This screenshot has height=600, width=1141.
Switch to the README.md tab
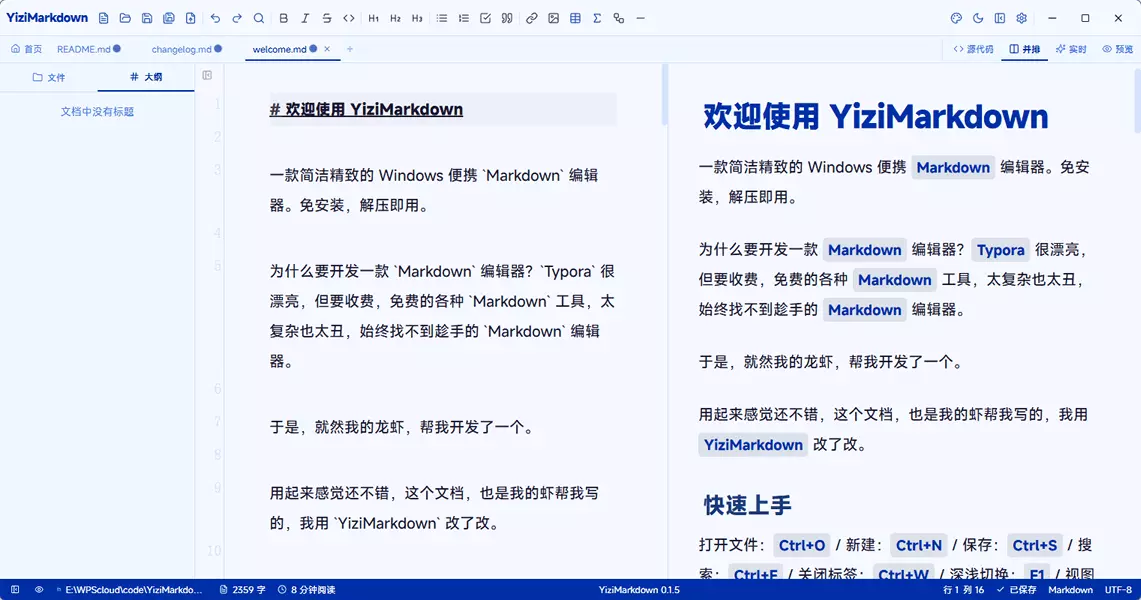tap(88, 49)
